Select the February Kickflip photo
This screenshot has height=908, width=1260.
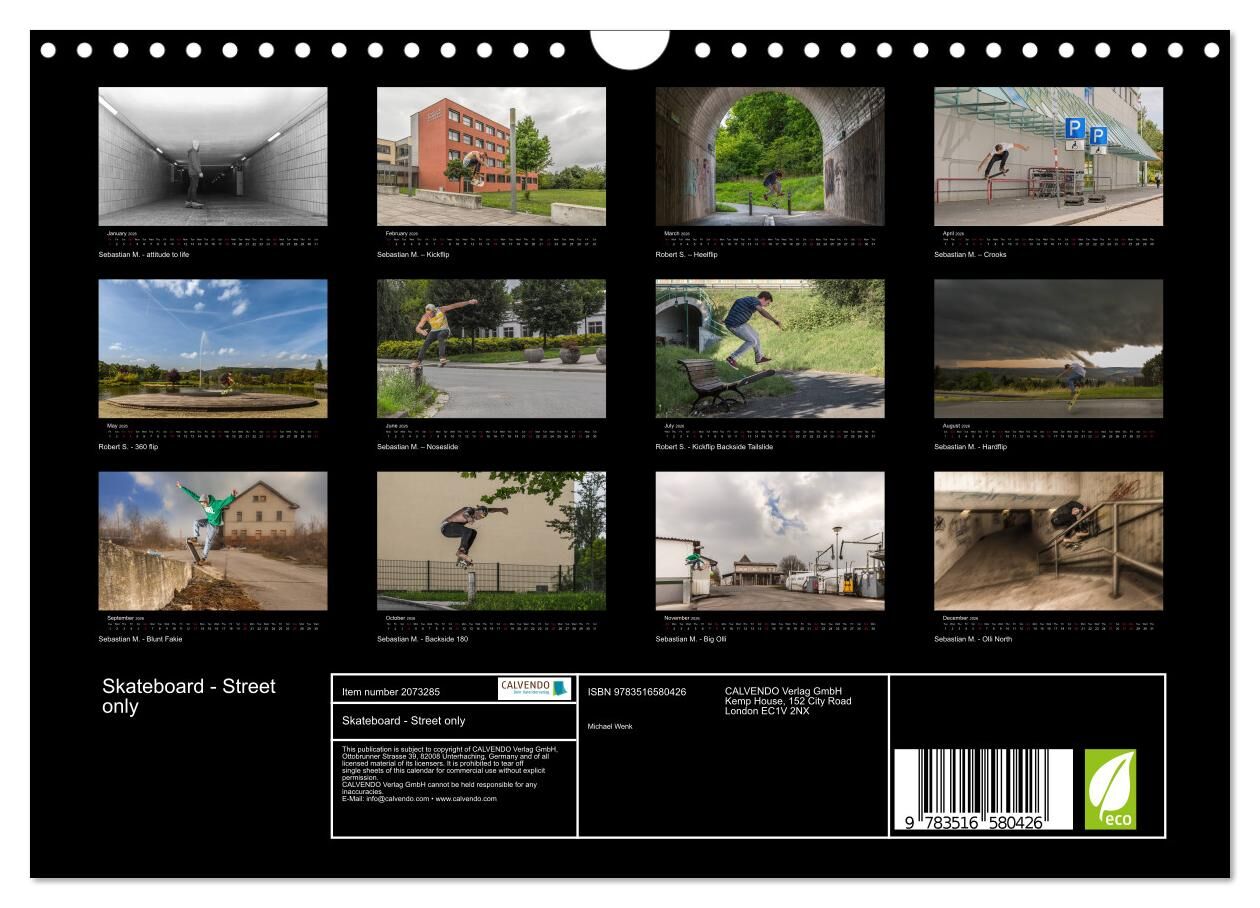coord(491,156)
